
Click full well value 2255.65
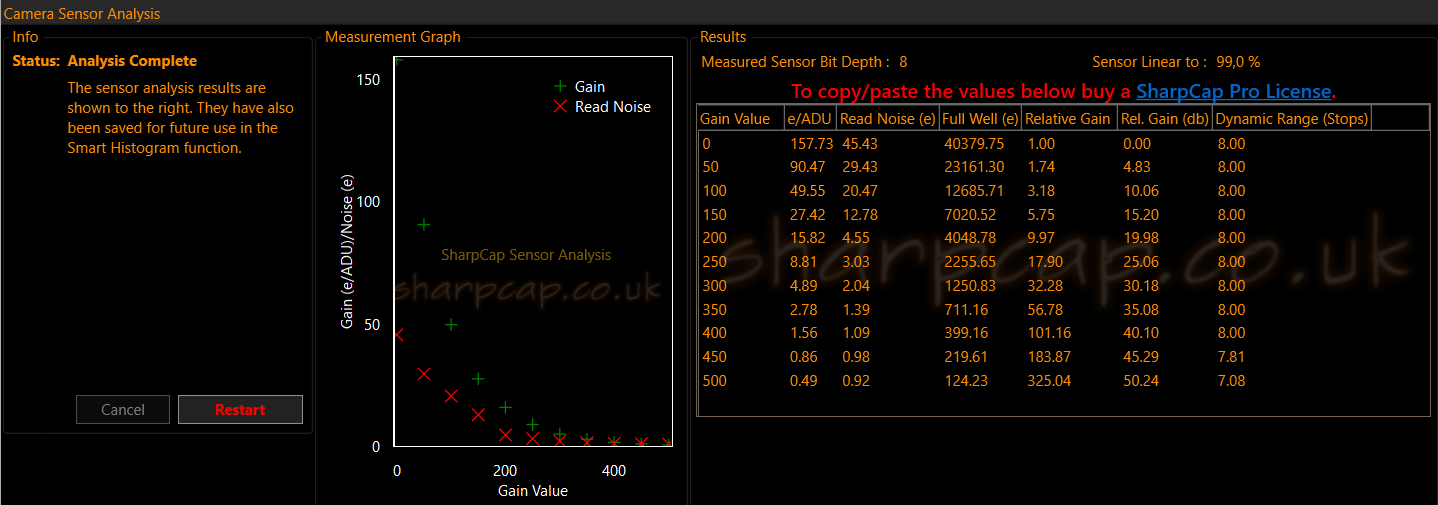(x=970, y=262)
